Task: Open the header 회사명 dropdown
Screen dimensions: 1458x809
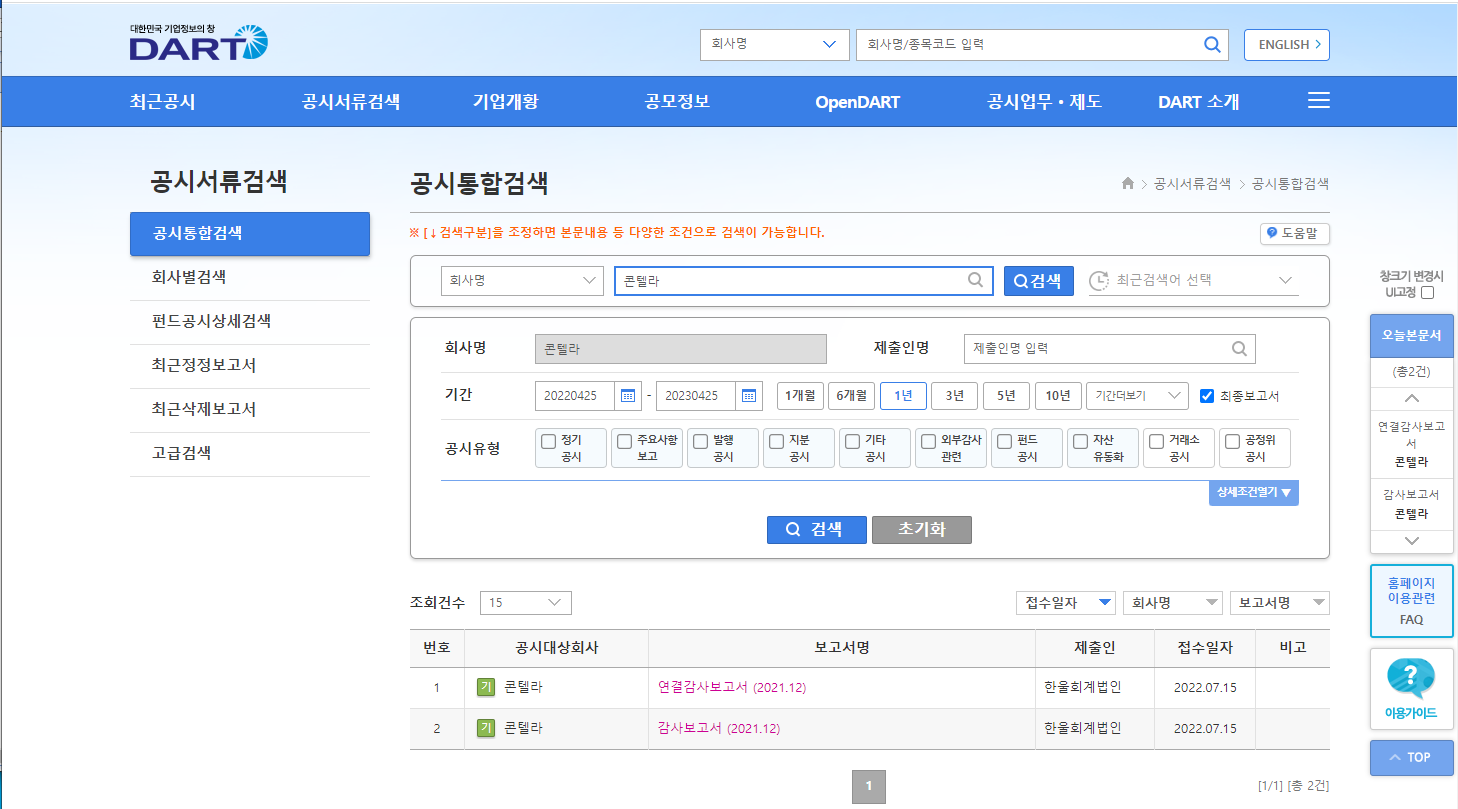Action: point(774,44)
